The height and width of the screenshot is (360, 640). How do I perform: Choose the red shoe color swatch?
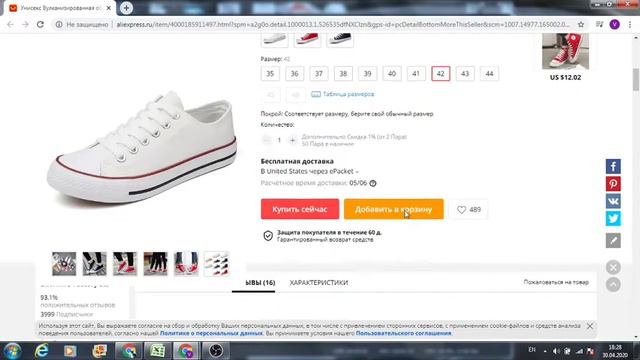(307, 40)
